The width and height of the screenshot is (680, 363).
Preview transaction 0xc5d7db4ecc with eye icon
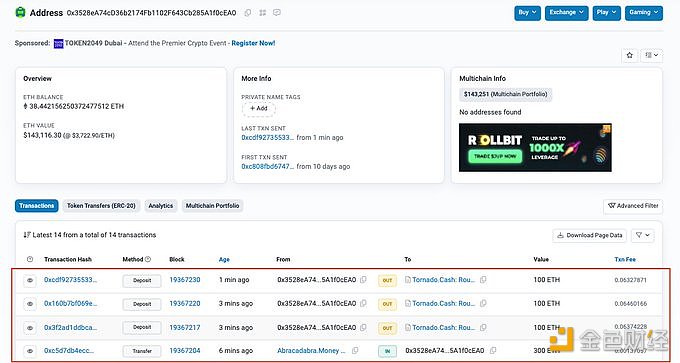click(30, 351)
